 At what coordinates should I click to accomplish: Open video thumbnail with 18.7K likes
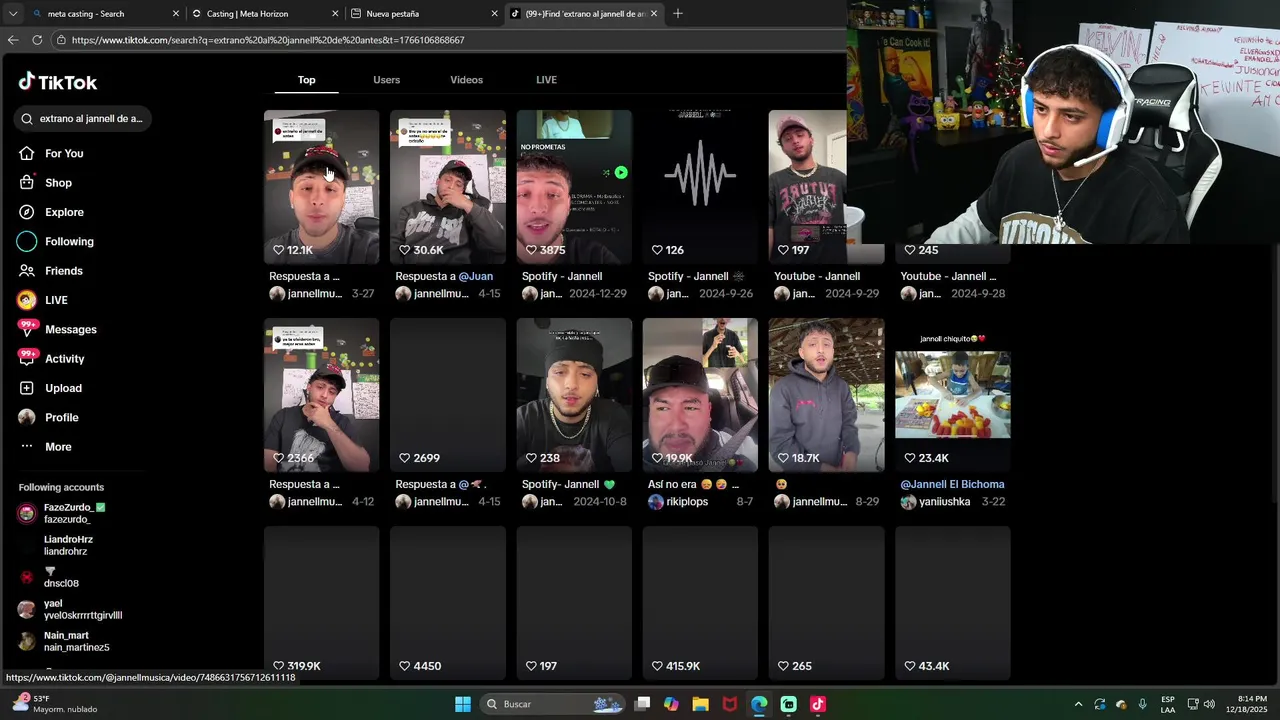(x=826, y=394)
